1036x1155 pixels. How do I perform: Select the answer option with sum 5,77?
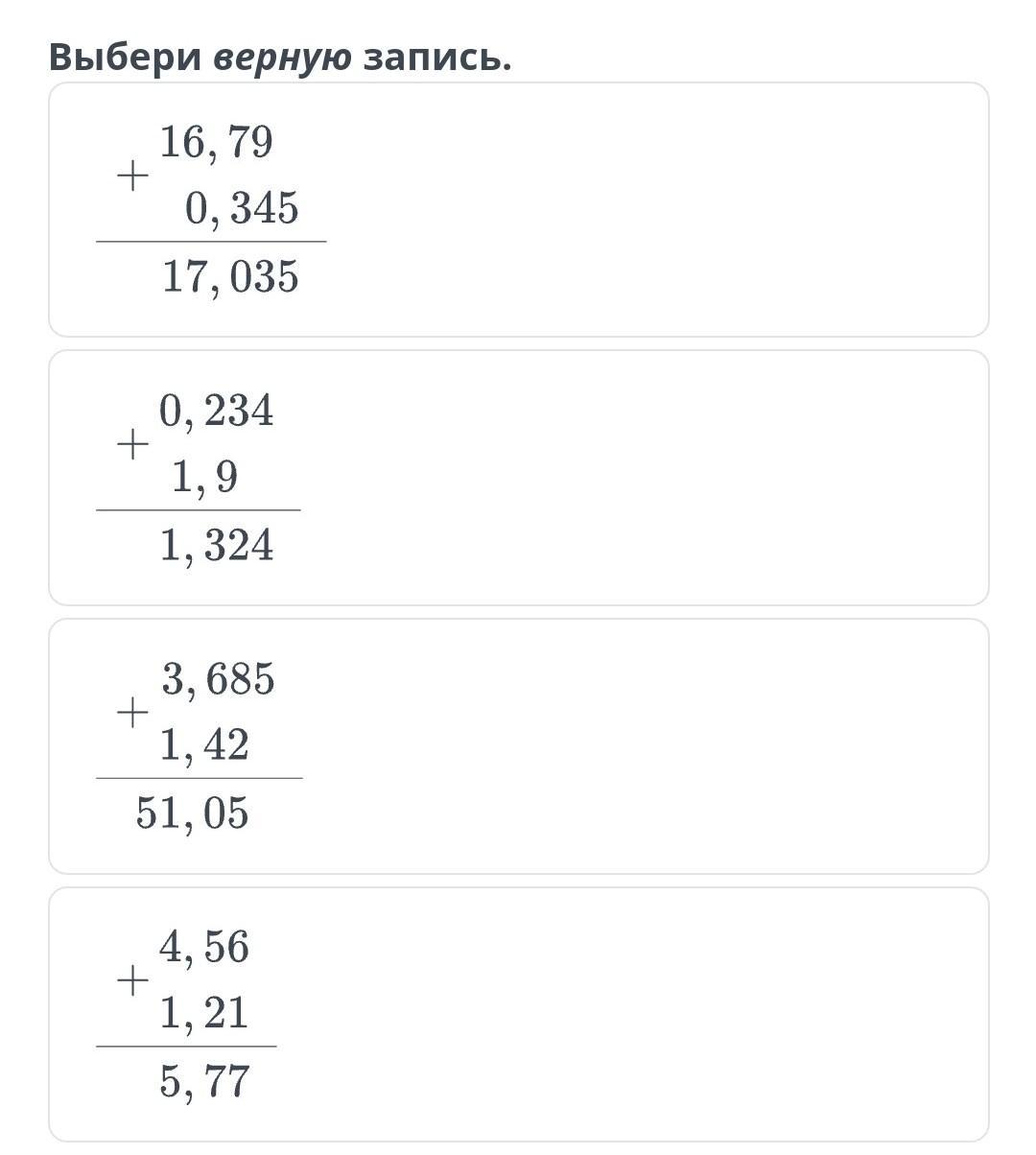518,1014
